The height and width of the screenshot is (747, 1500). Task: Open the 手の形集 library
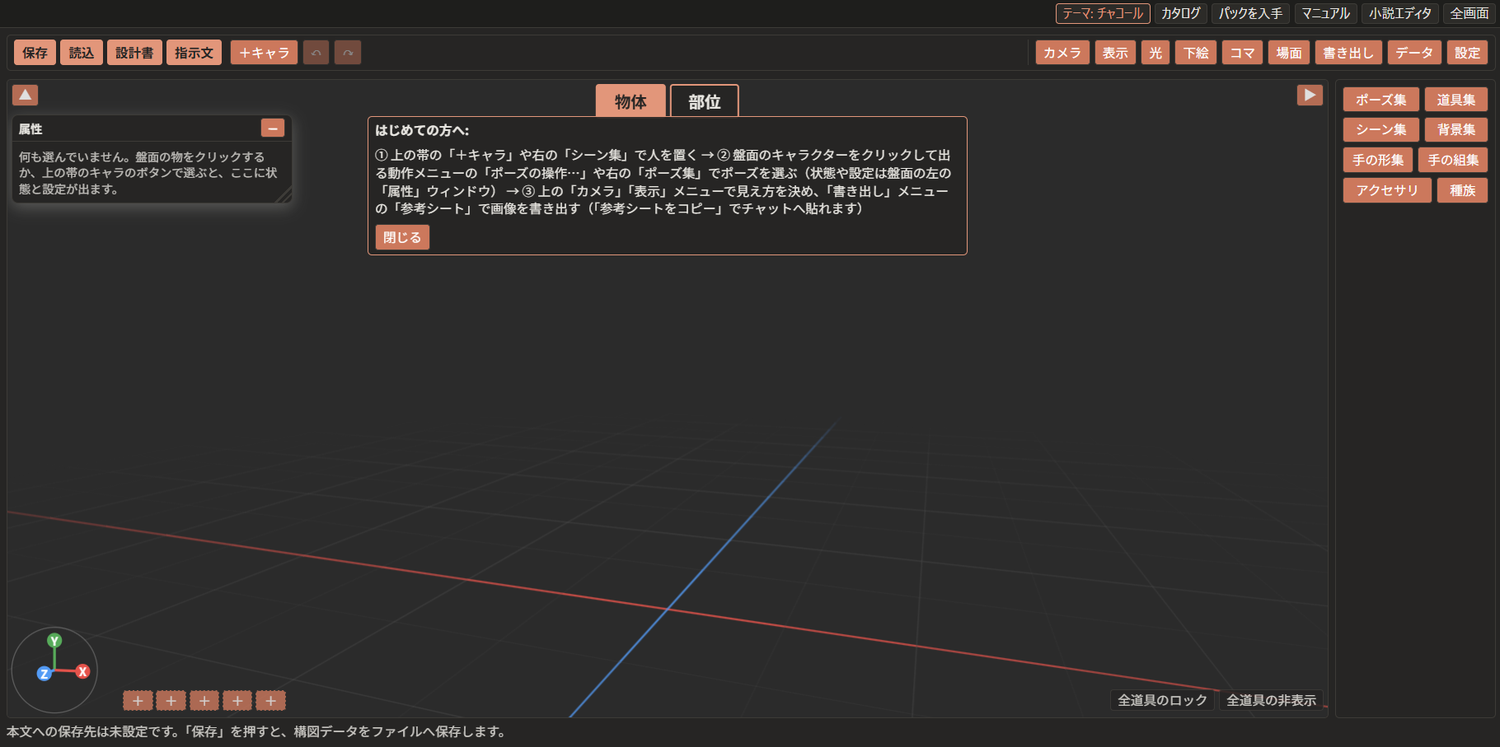1378,160
